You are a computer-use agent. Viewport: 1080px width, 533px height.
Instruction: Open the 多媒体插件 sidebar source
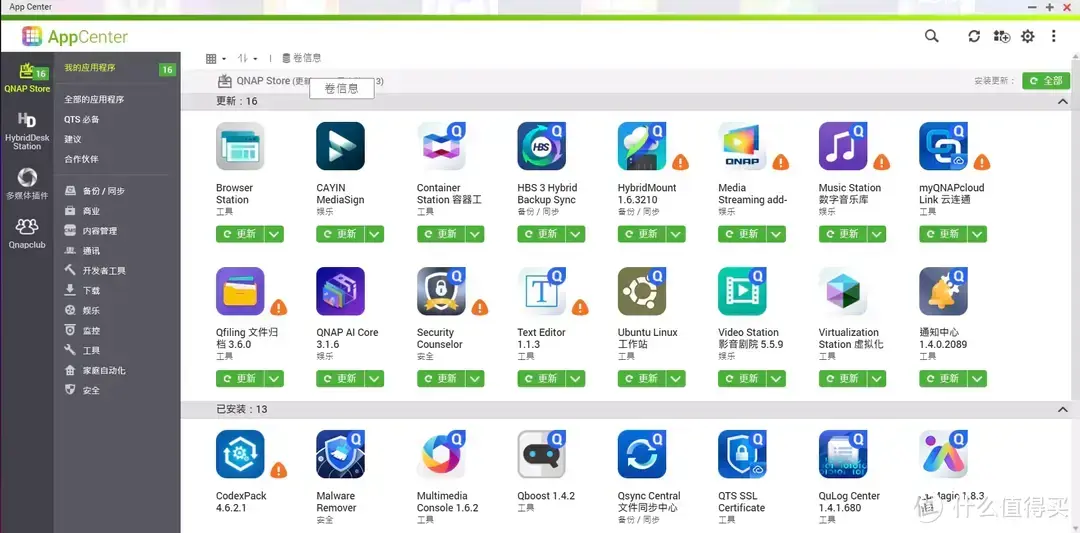(27, 183)
